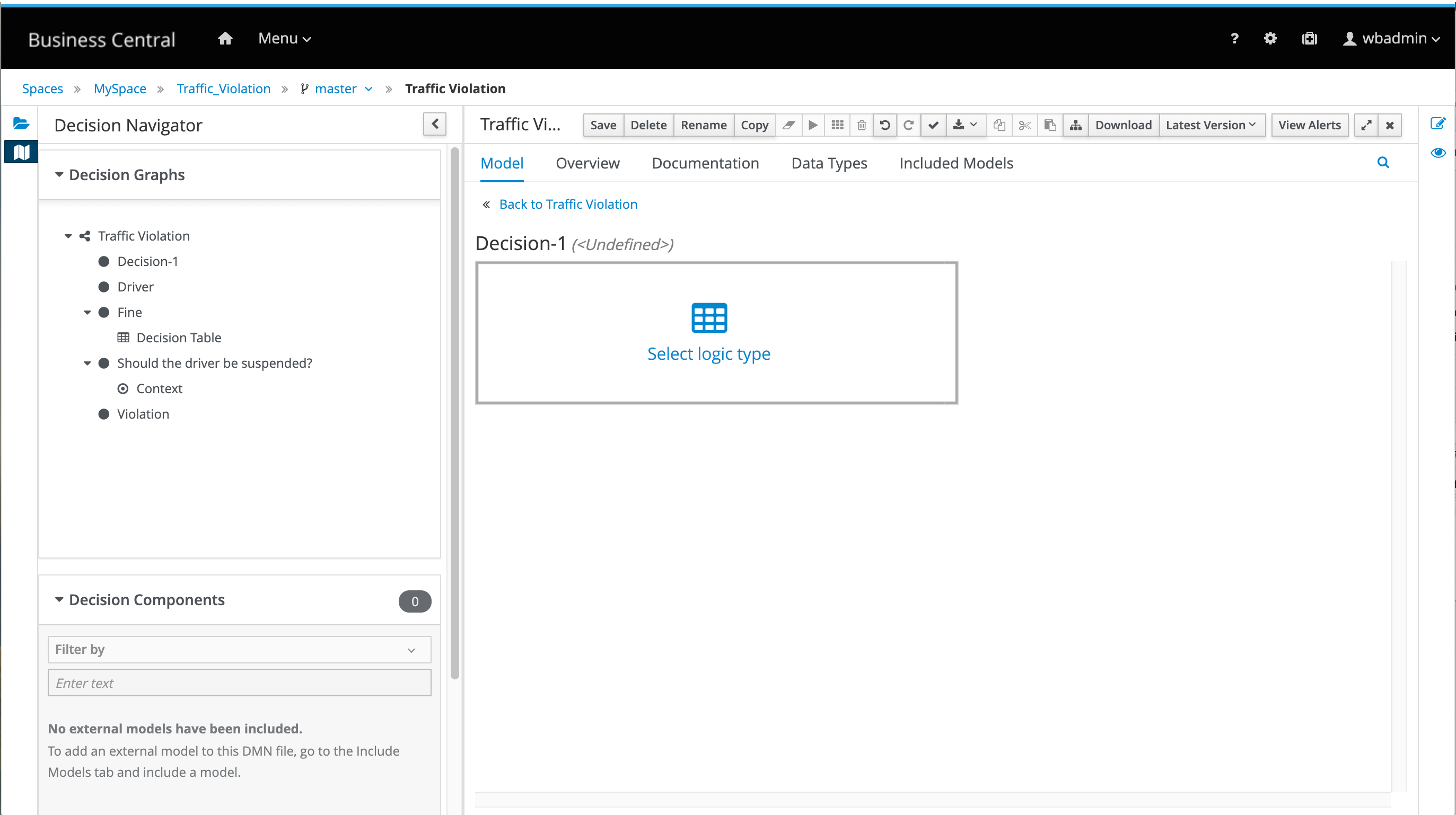1456x815 pixels.
Task: Open the Latest Version dropdown
Action: [1211, 125]
